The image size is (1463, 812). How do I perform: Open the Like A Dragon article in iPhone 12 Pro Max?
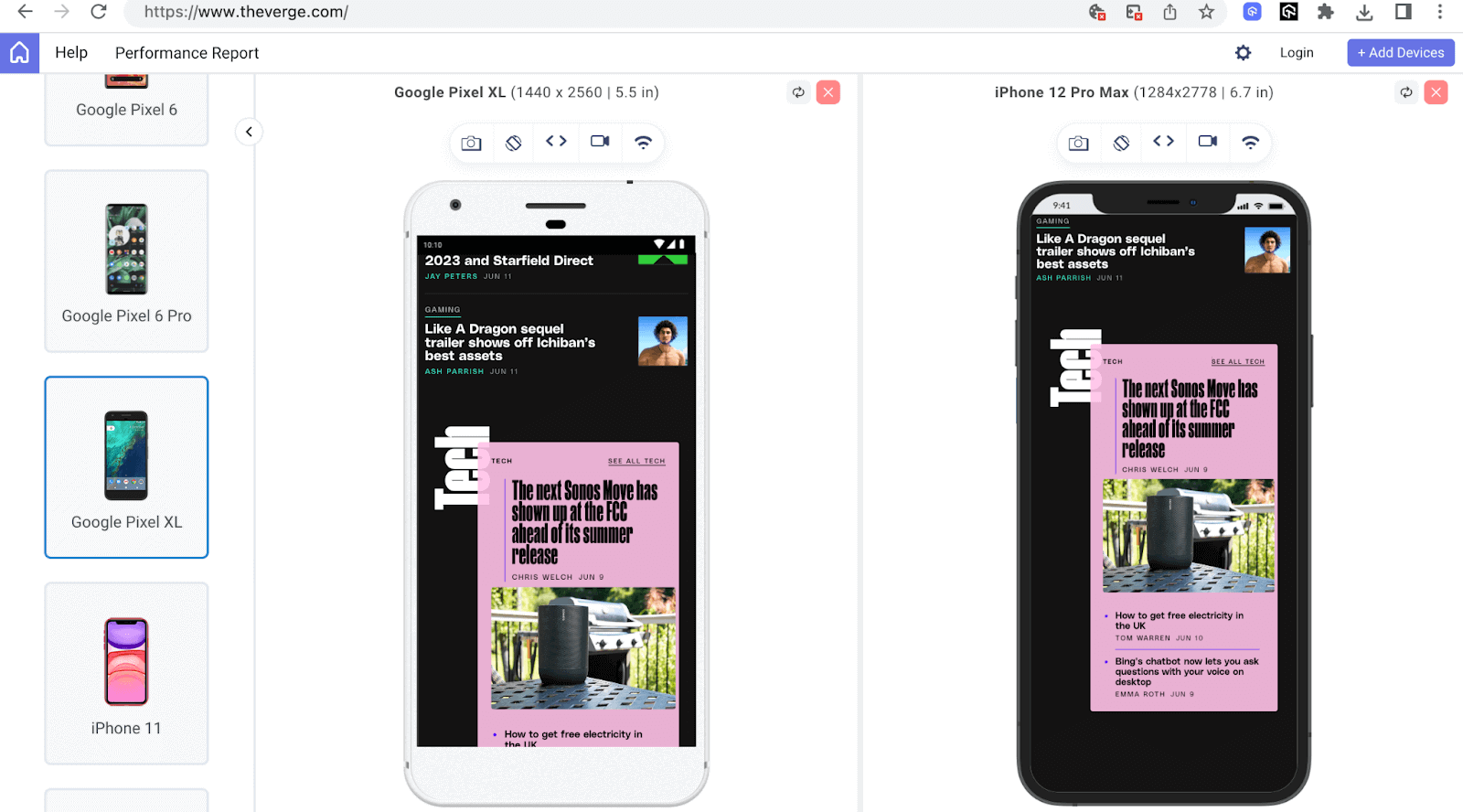(x=1116, y=251)
